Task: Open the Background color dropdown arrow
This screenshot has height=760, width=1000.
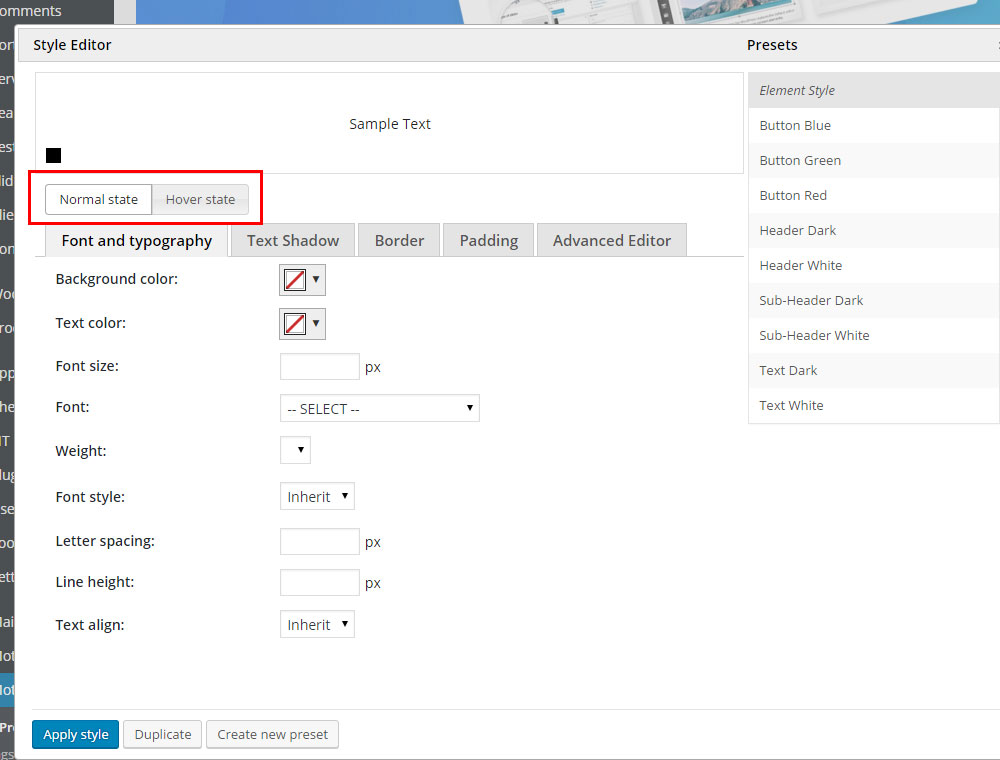Action: 316,279
